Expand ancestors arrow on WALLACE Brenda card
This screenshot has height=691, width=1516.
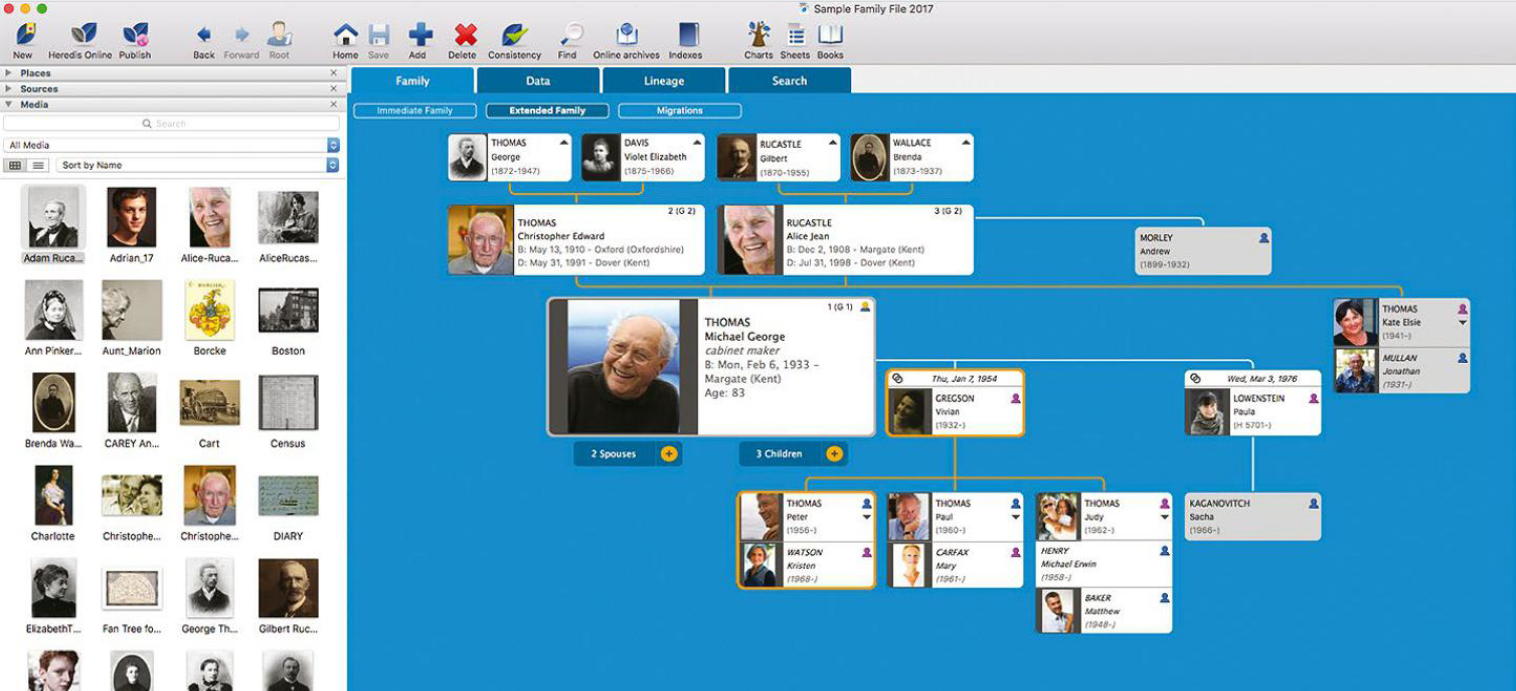click(965, 143)
